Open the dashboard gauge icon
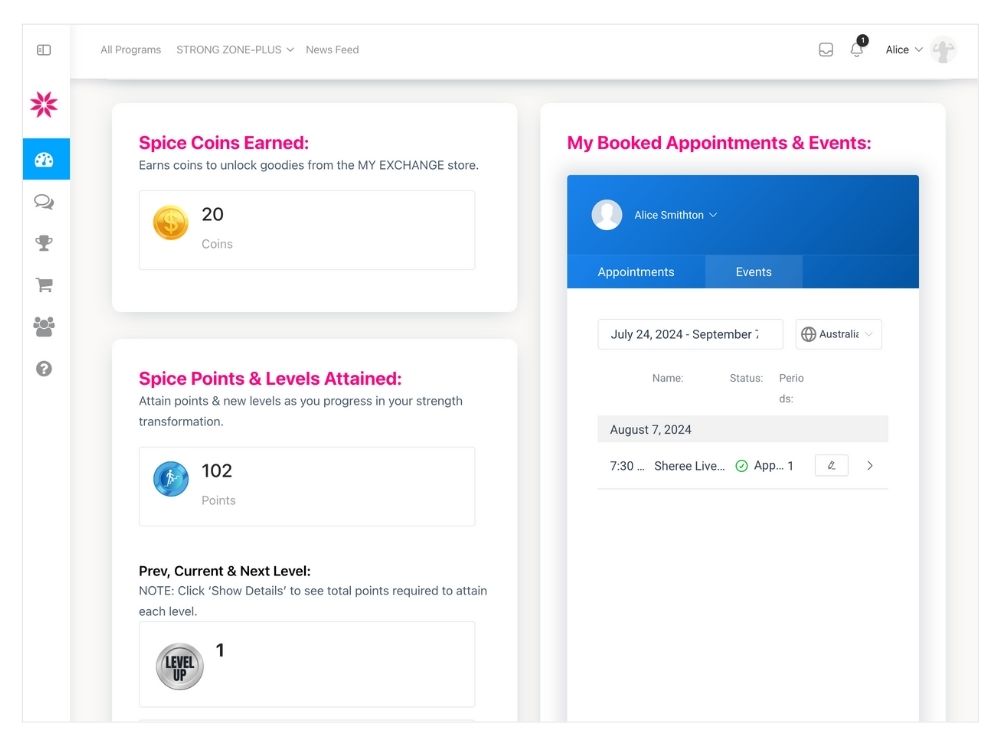The image size is (1000, 750). coord(45,160)
